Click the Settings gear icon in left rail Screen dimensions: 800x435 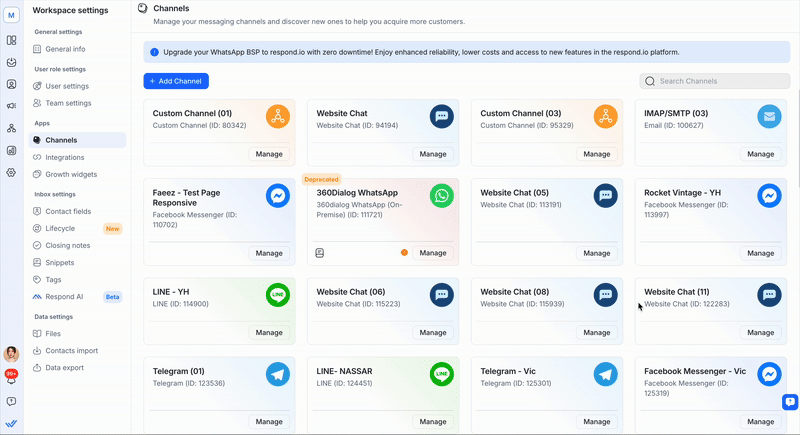[x=11, y=172]
